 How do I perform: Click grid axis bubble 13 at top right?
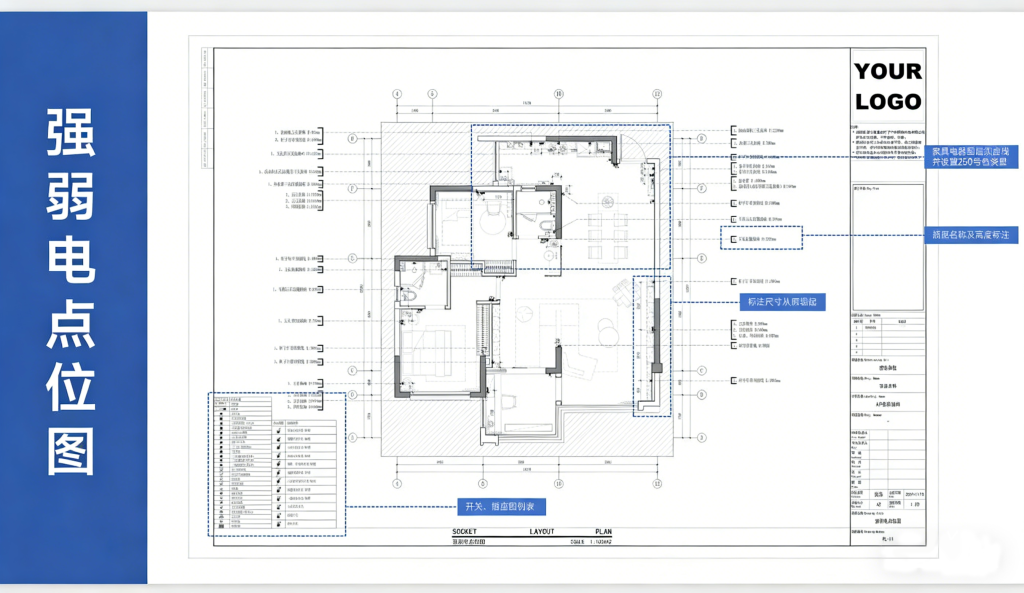(657, 94)
